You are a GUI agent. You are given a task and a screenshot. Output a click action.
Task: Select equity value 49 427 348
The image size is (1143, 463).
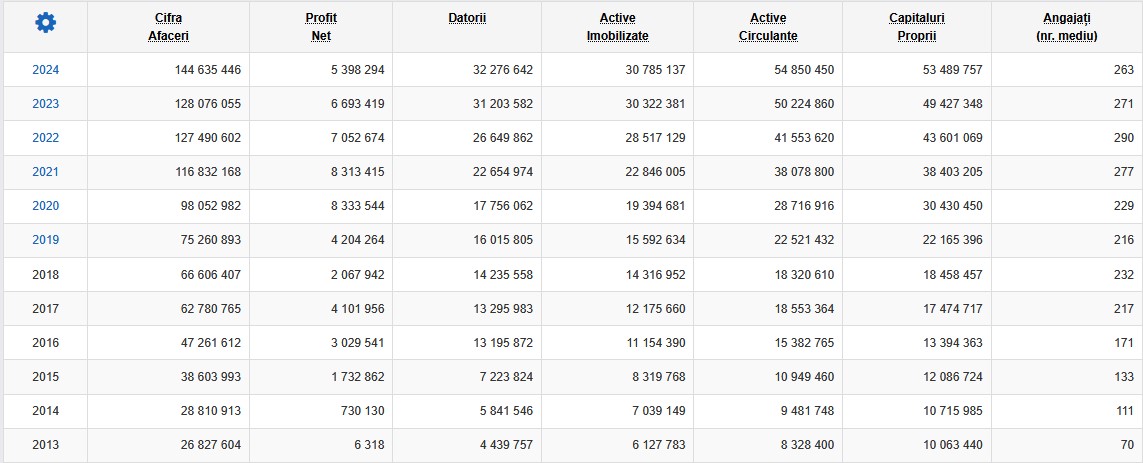coord(953,104)
